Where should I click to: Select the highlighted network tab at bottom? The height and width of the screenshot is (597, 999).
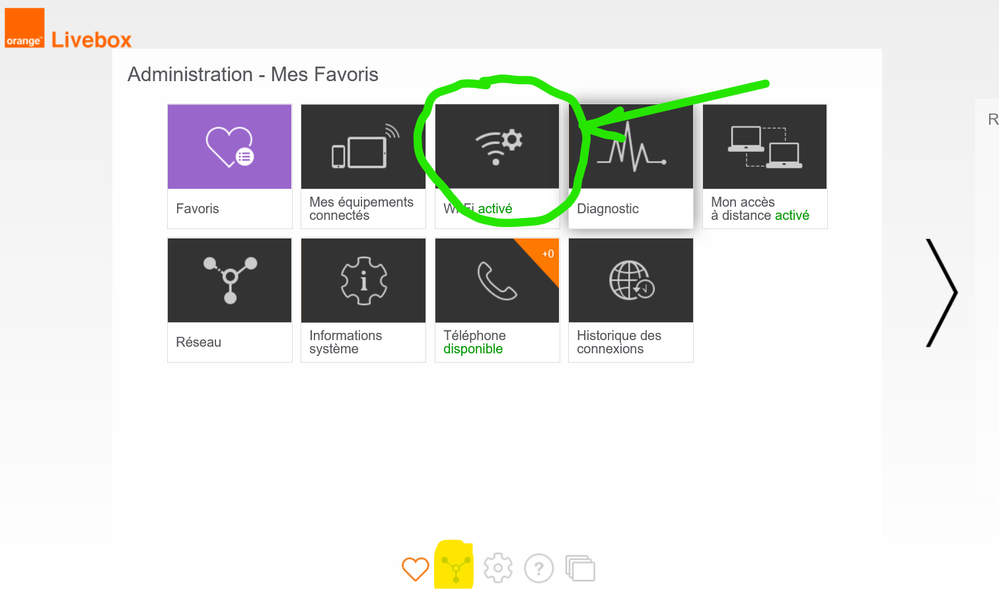point(455,568)
